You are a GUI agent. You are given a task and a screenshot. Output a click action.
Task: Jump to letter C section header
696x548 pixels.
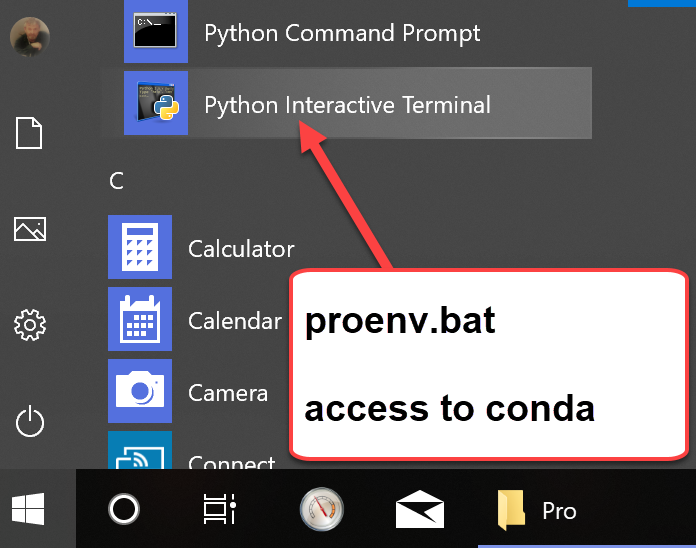[x=116, y=181]
